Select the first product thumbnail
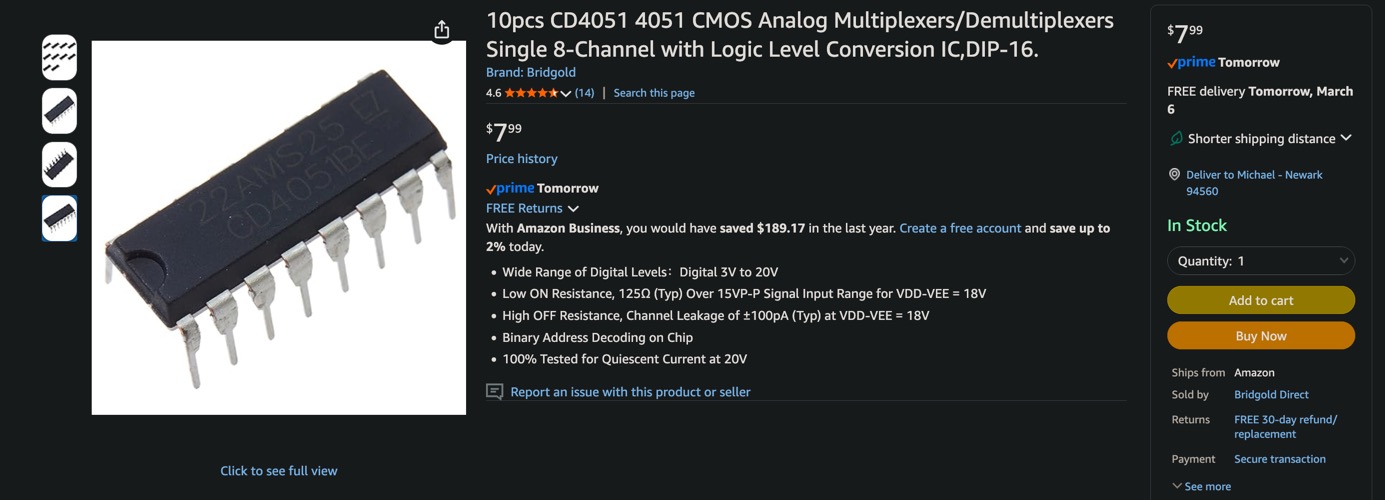The height and width of the screenshot is (500, 1385). 59,58
